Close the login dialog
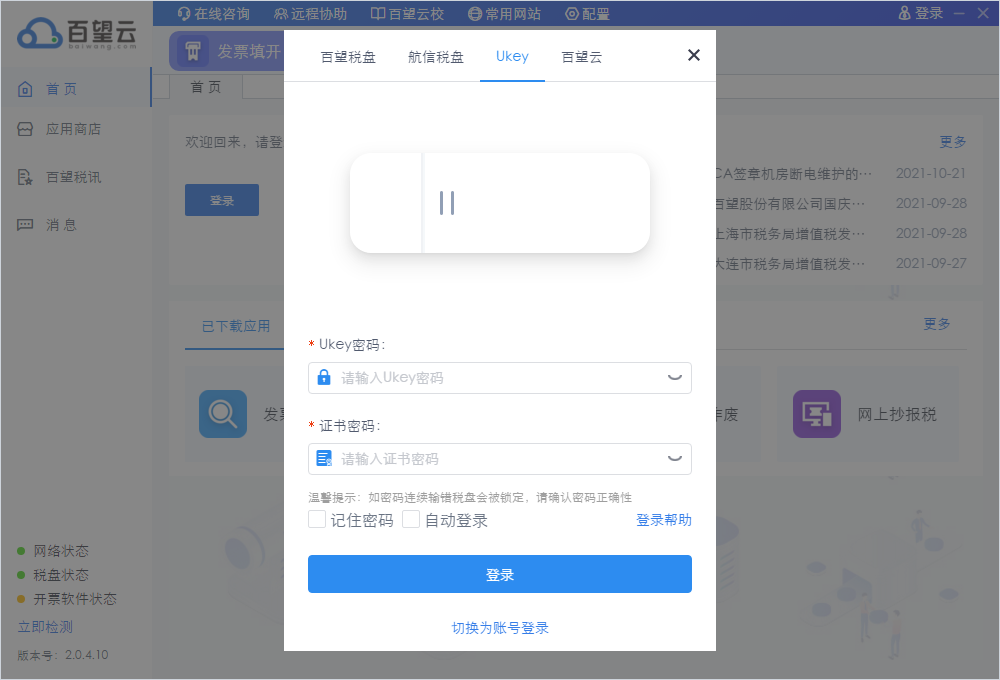Screen dimensions: 1000x680 pyautogui.click(x=694, y=55)
